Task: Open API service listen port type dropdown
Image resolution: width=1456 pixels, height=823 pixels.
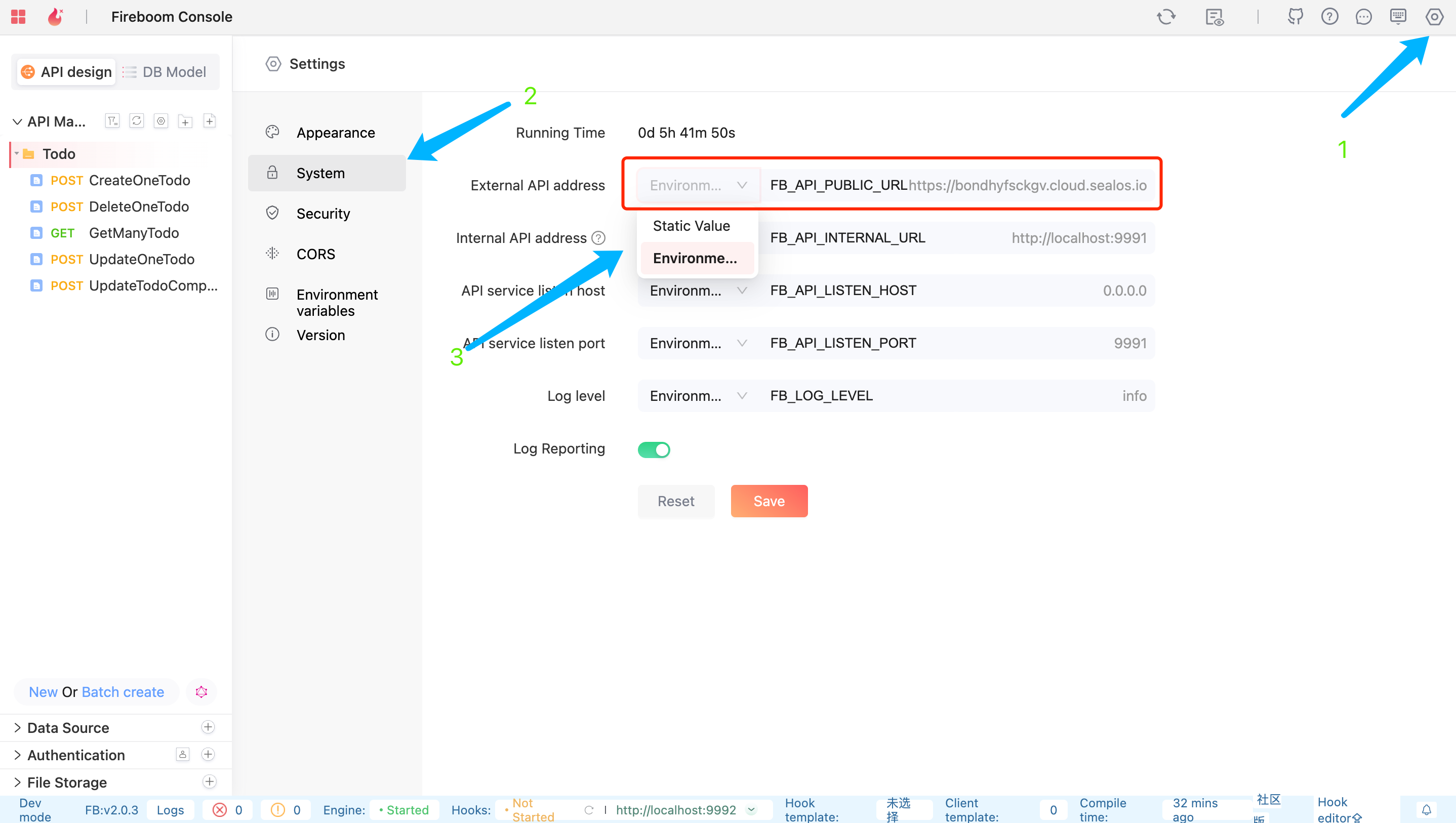Action: pyautogui.click(x=699, y=343)
